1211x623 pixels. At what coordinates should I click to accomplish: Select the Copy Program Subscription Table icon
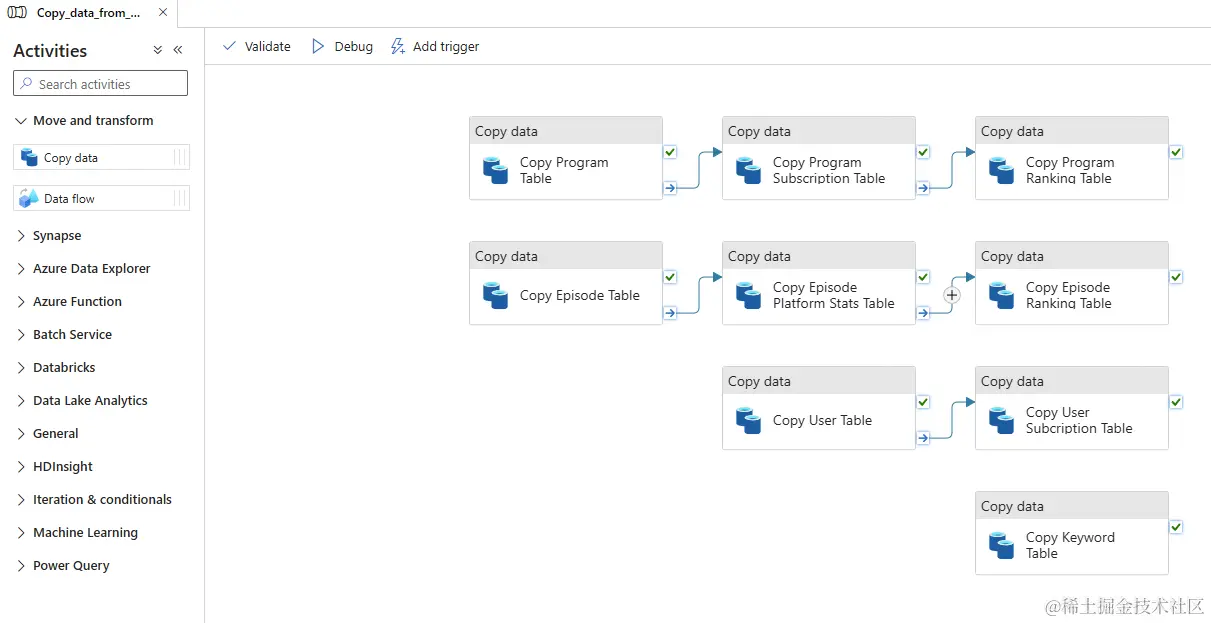point(748,170)
